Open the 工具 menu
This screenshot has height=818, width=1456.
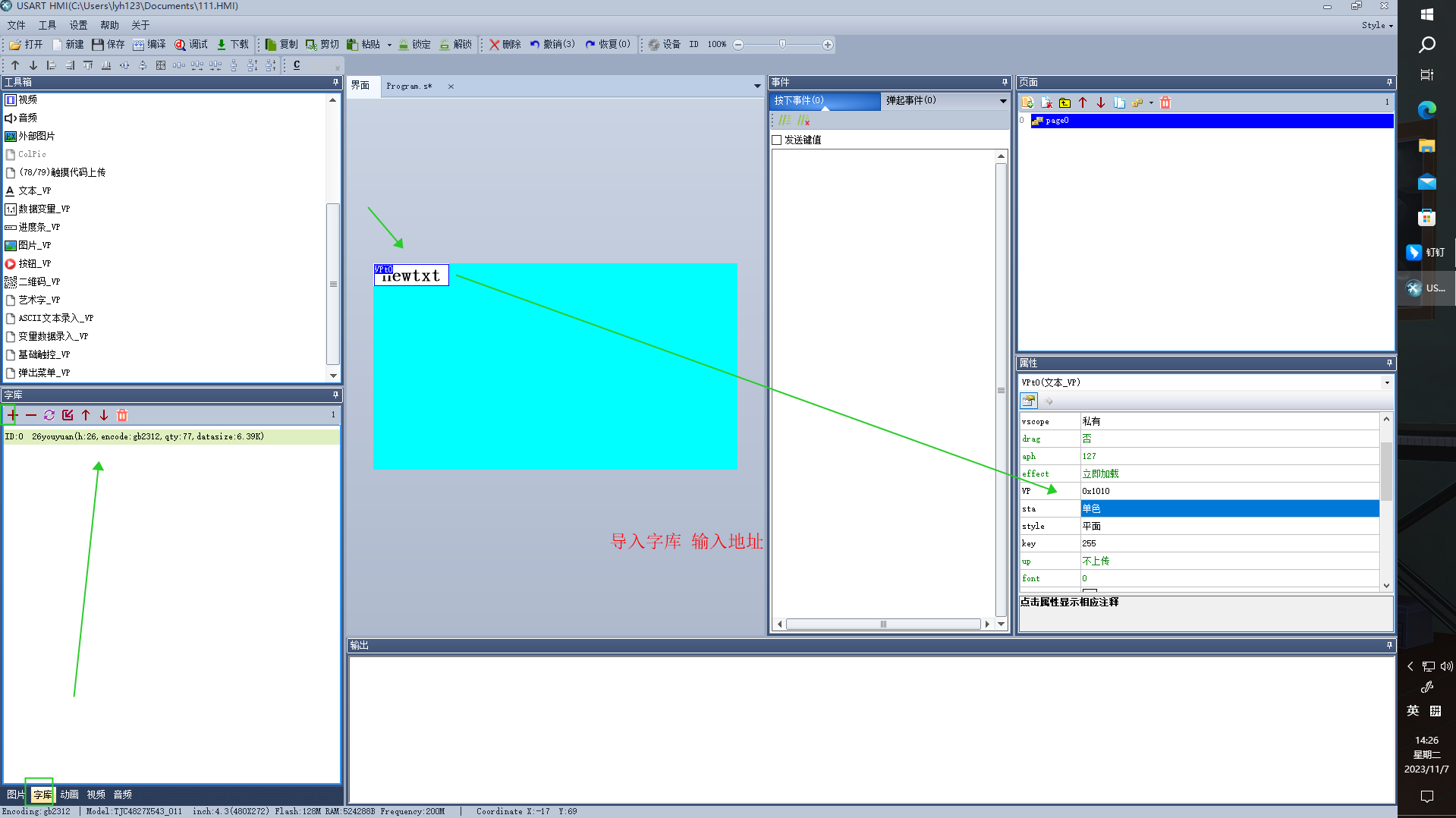48,25
